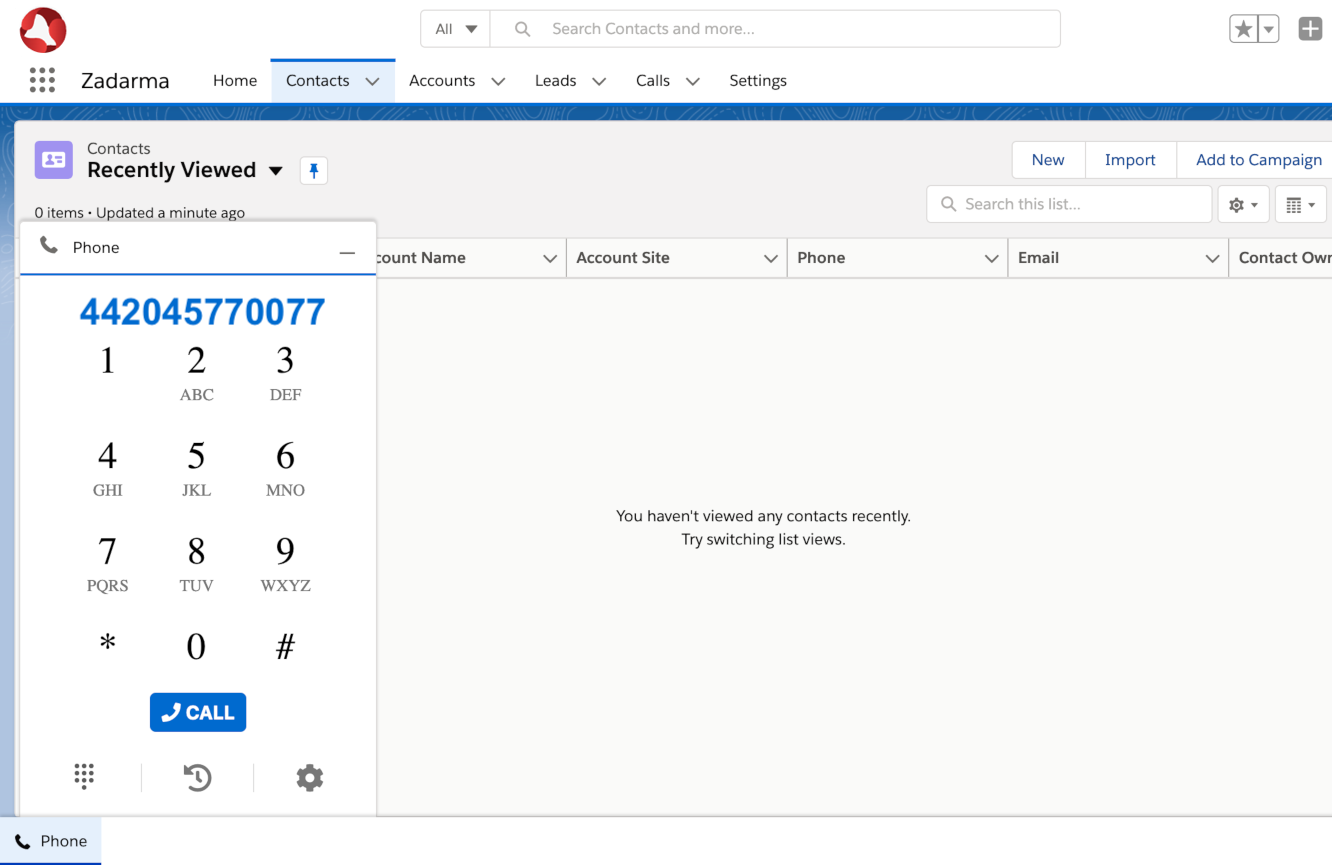Click the global add plus icon
This screenshot has width=1332, height=865.
tap(1310, 29)
